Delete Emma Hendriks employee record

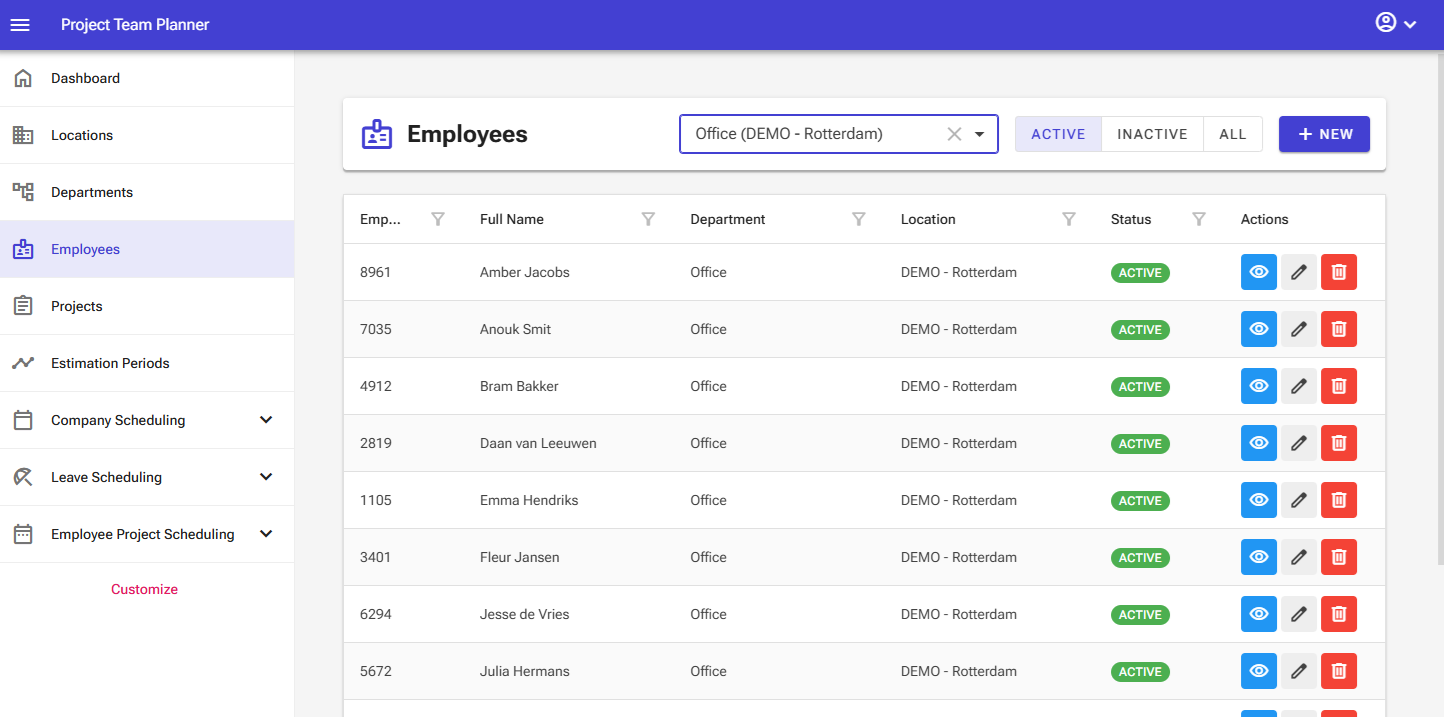pyautogui.click(x=1339, y=500)
